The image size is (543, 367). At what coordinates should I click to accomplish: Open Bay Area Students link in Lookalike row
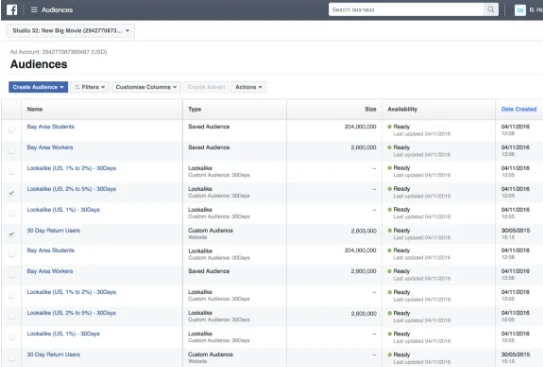point(51,250)
